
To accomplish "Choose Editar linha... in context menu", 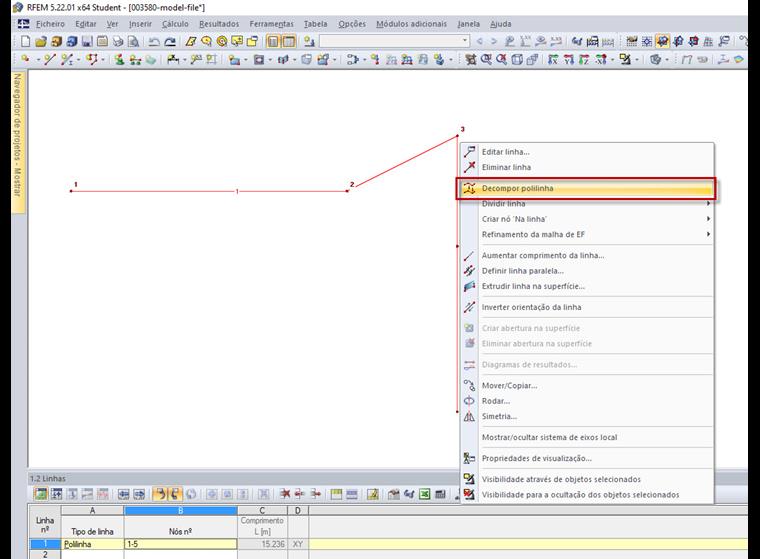I will 587,152.
